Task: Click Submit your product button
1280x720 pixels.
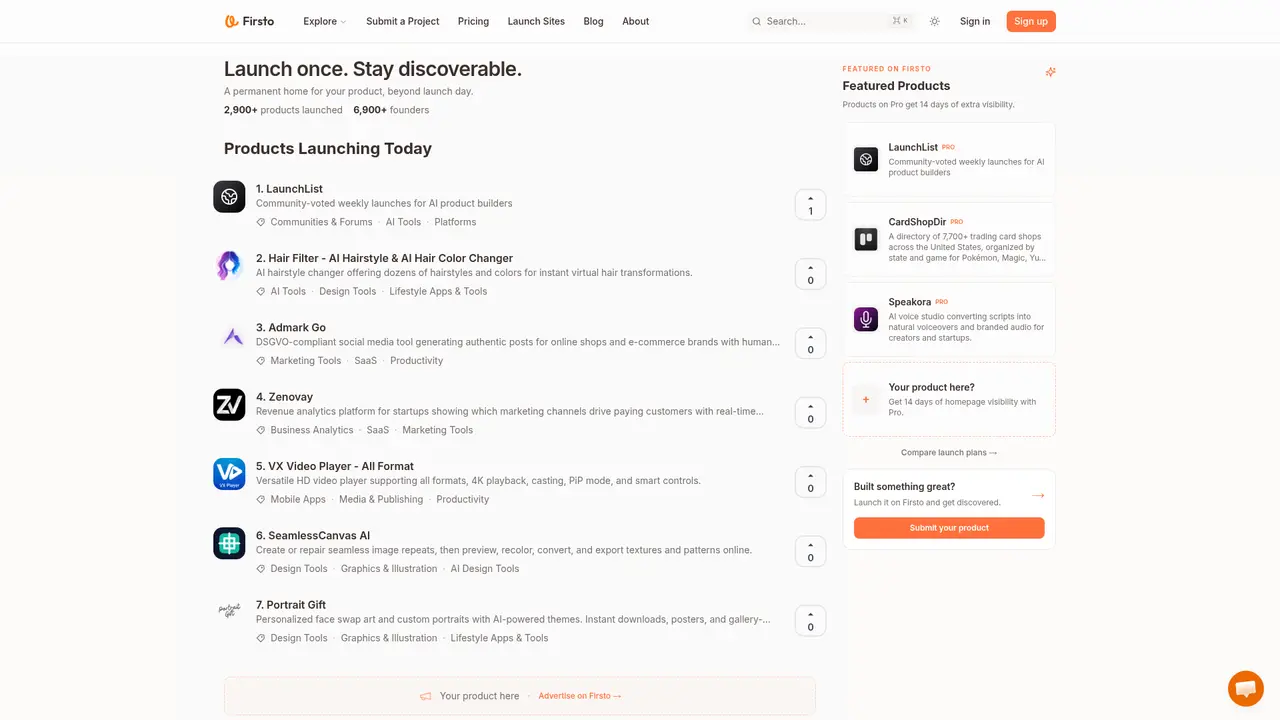Action: 949,528
